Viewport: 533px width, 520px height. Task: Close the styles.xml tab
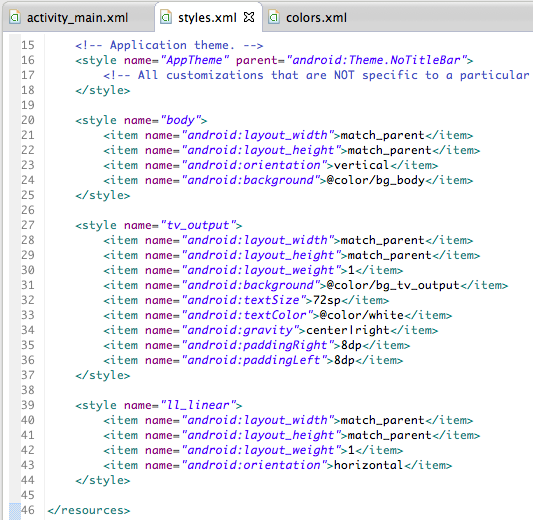pyautogui.click(x=249, y=17)
